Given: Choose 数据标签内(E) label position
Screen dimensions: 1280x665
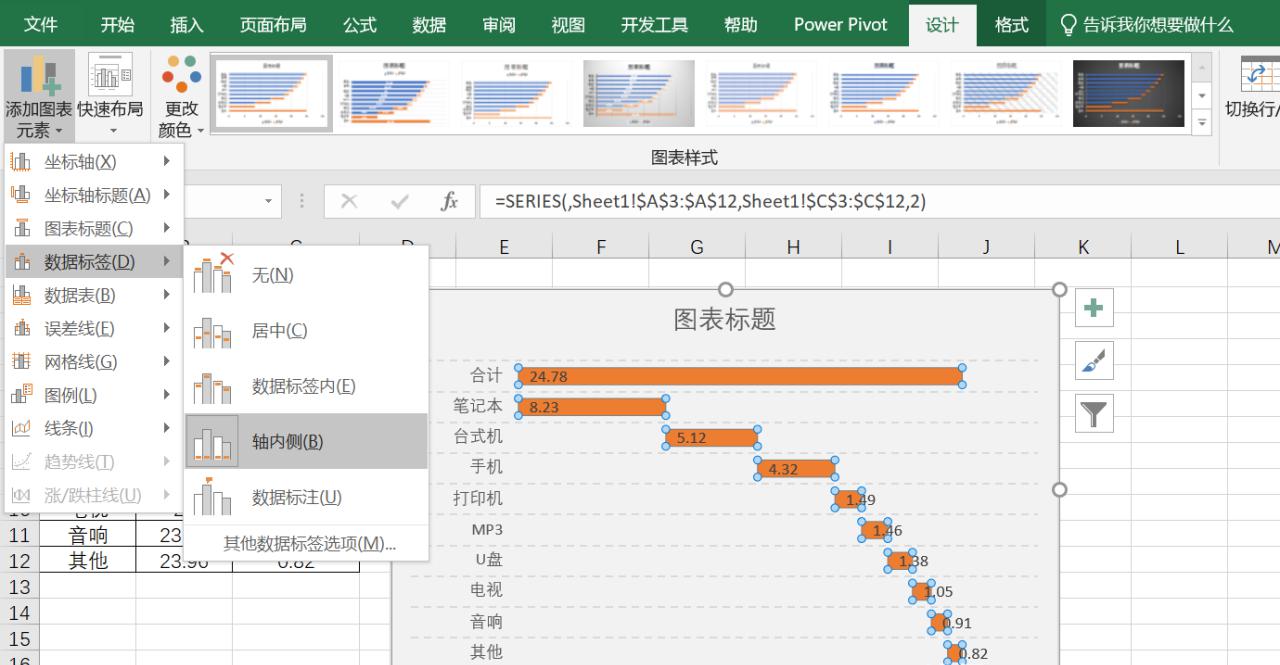Looking at the screenshot, I should (x=306, y=386).
